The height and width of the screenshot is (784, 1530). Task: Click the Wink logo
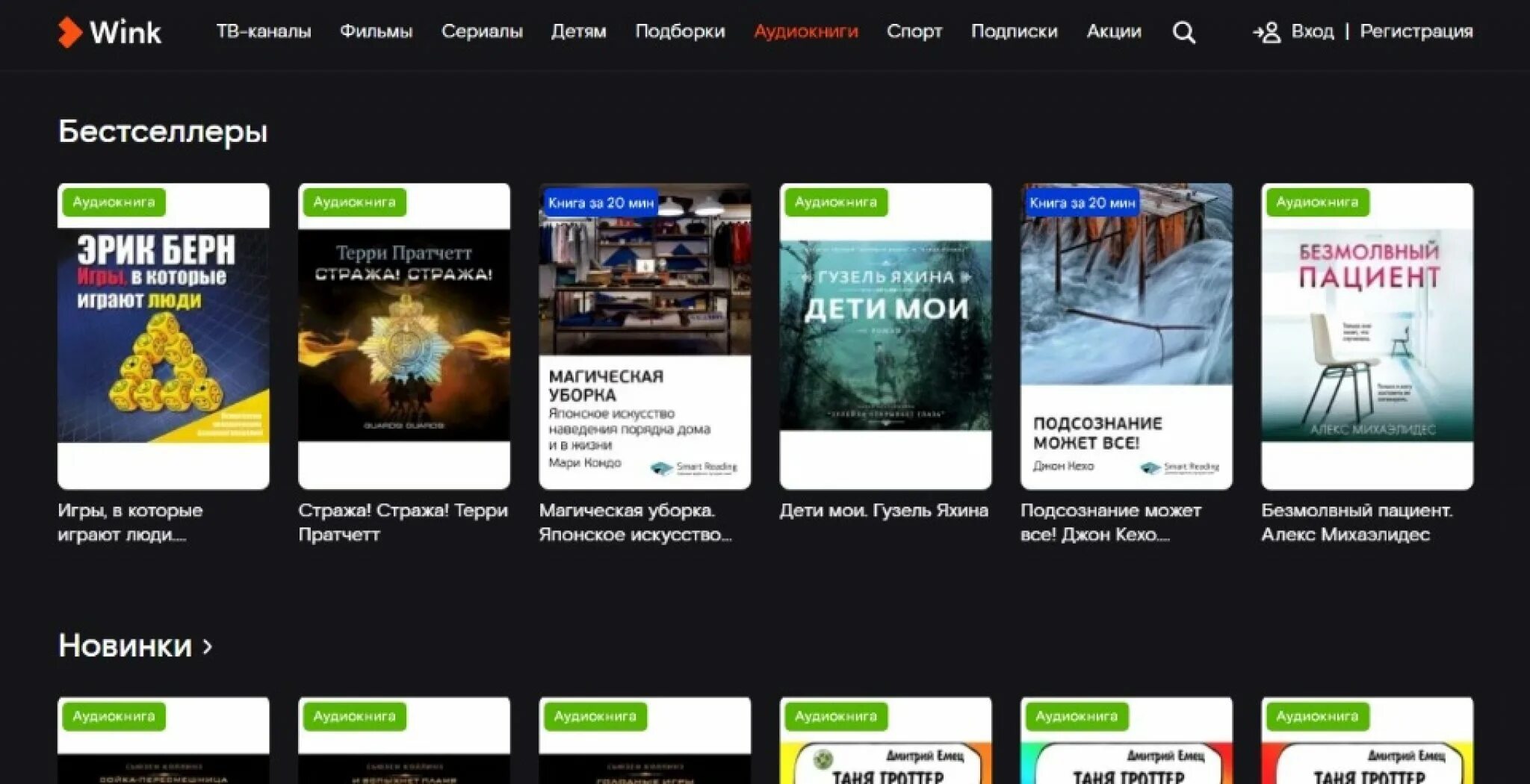pos(109,32)
